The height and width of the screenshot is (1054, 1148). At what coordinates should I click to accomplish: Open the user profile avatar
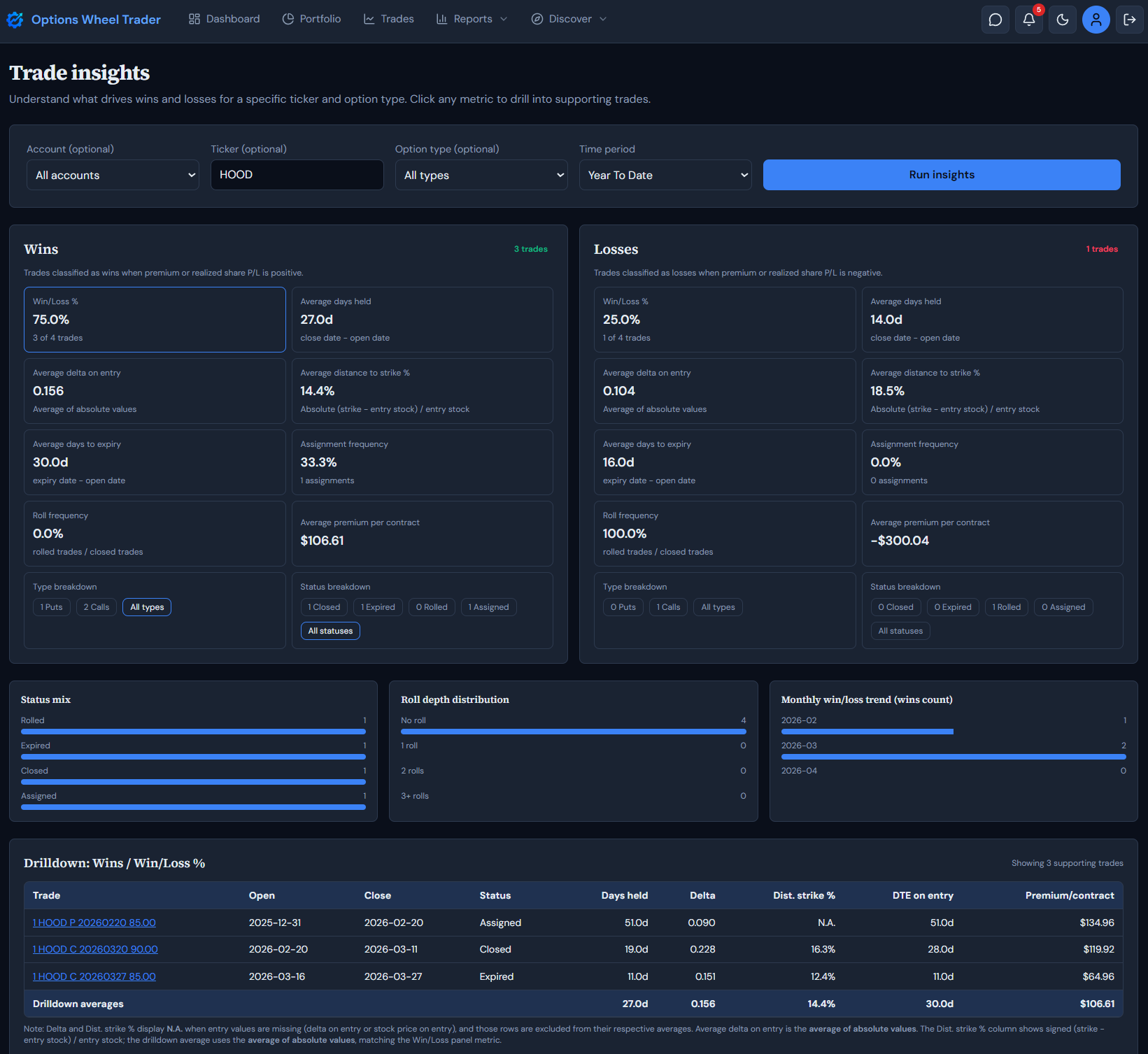(x=1096, y=20)
